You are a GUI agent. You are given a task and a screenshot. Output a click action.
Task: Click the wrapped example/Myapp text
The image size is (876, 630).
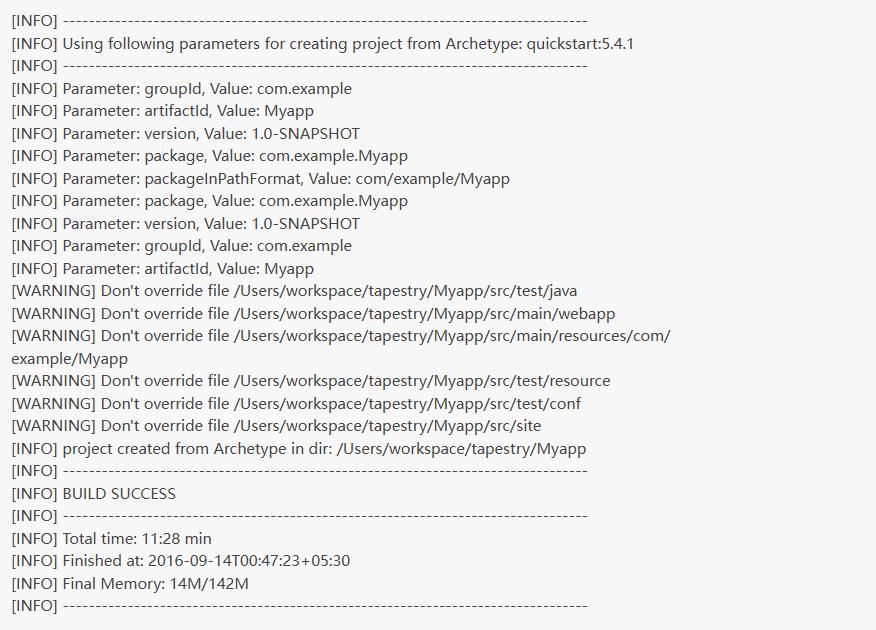click(x=70, y=359)
